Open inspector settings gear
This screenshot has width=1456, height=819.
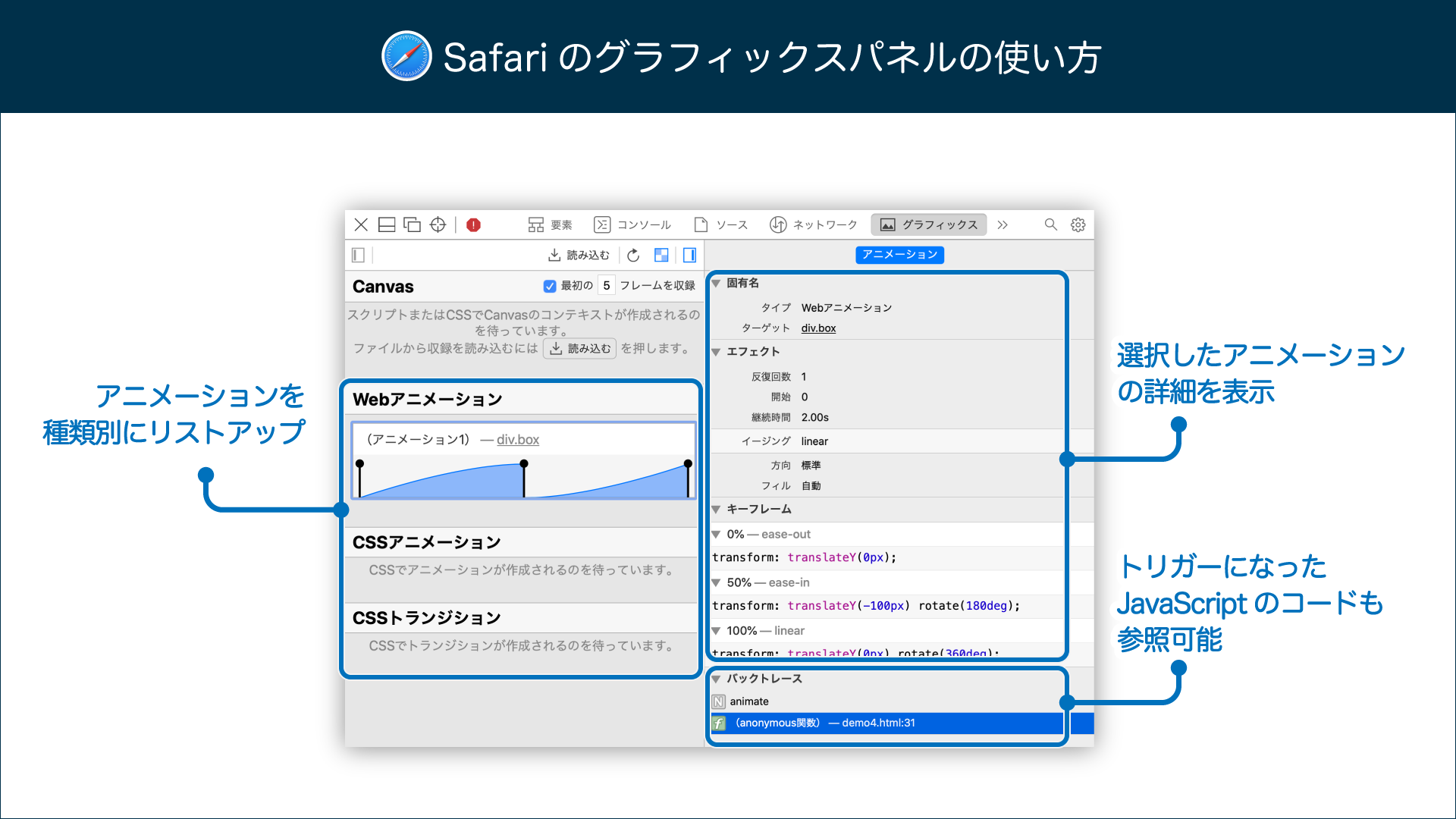point(1078,224)
